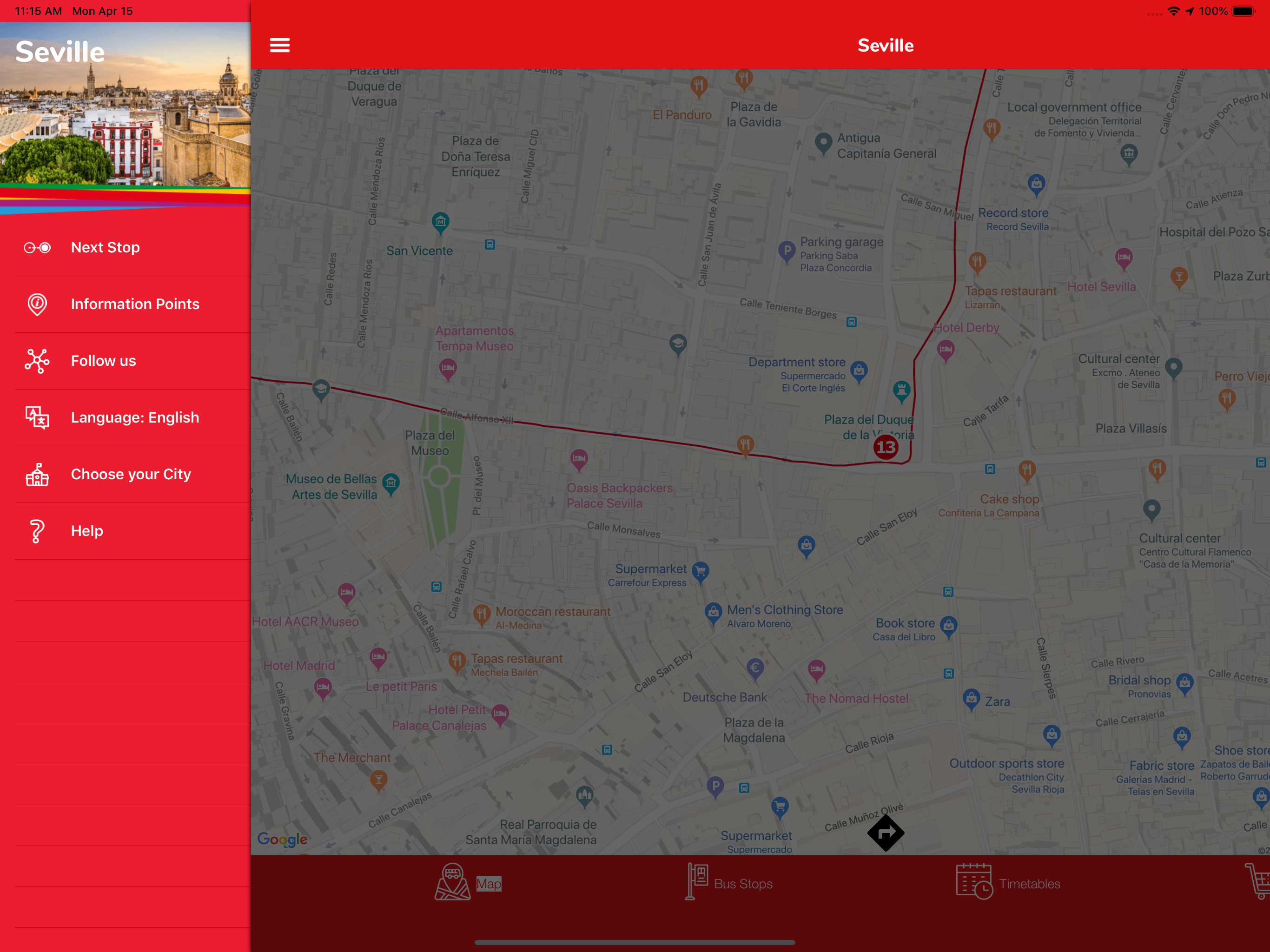Tap the Help question mark icon

pos(37,531)
